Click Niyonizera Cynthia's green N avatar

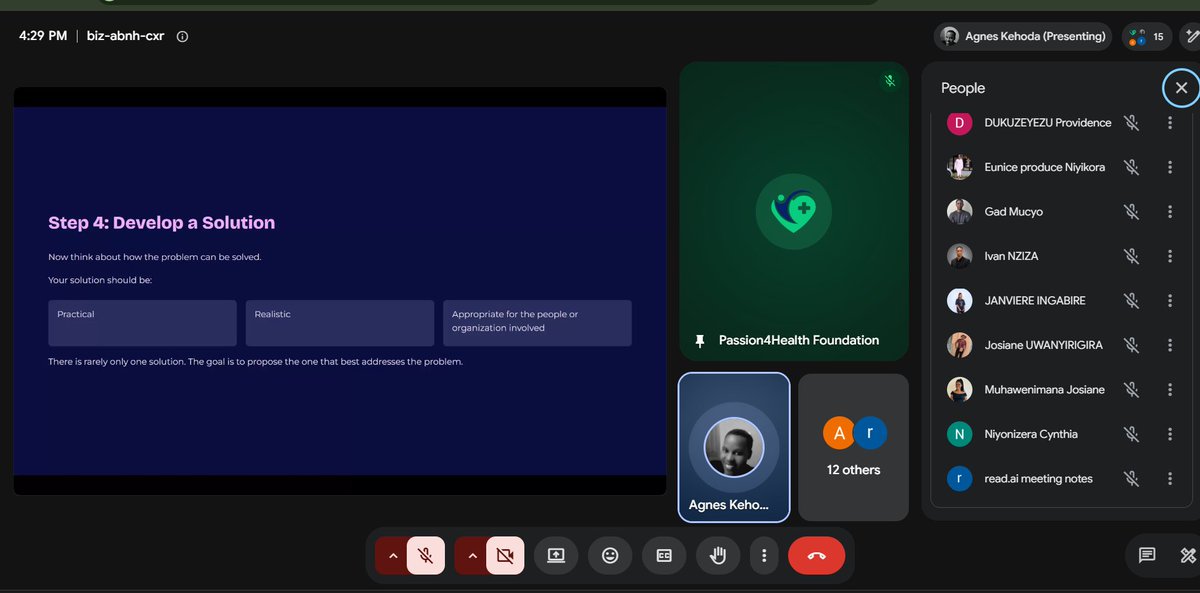[x=959, y=434]
